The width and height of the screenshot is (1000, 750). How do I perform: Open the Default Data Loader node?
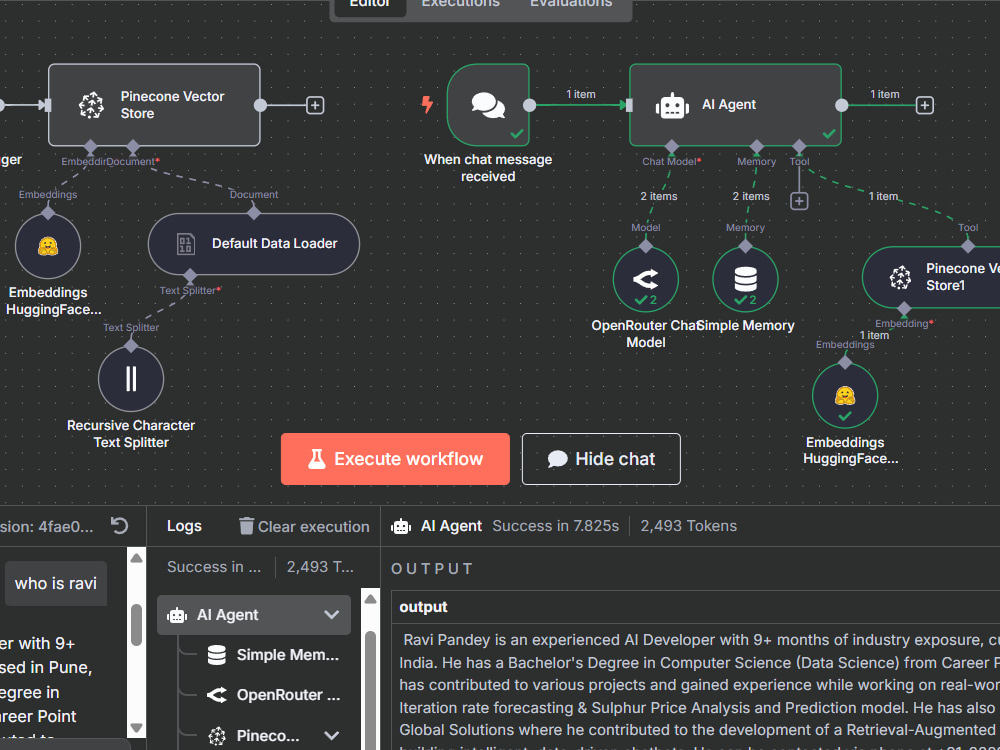point(254,244)
